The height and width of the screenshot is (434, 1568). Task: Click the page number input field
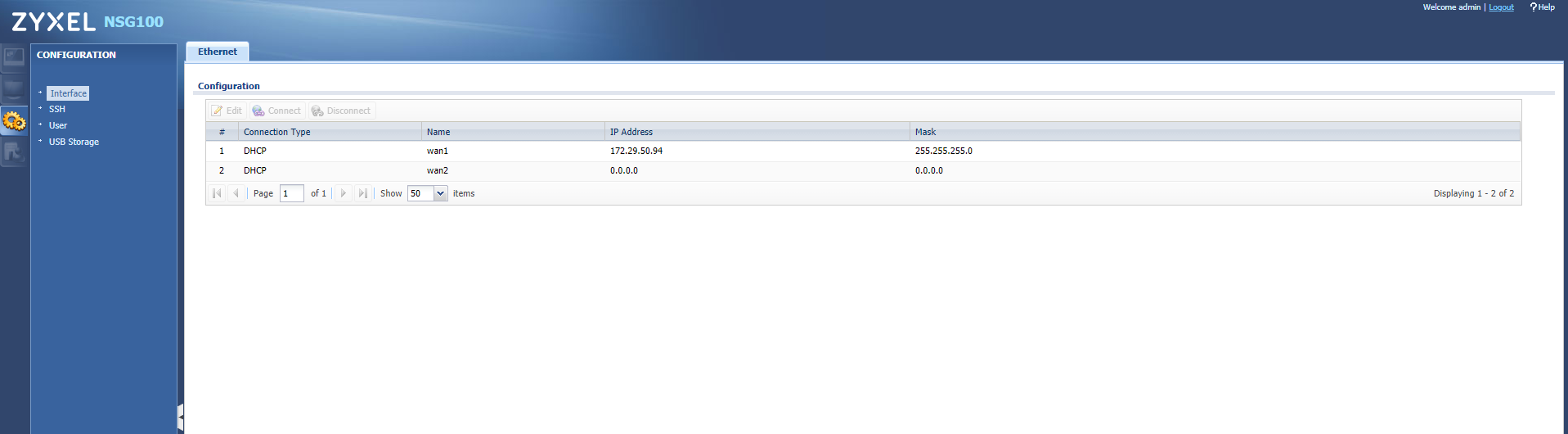coord(291,193)
